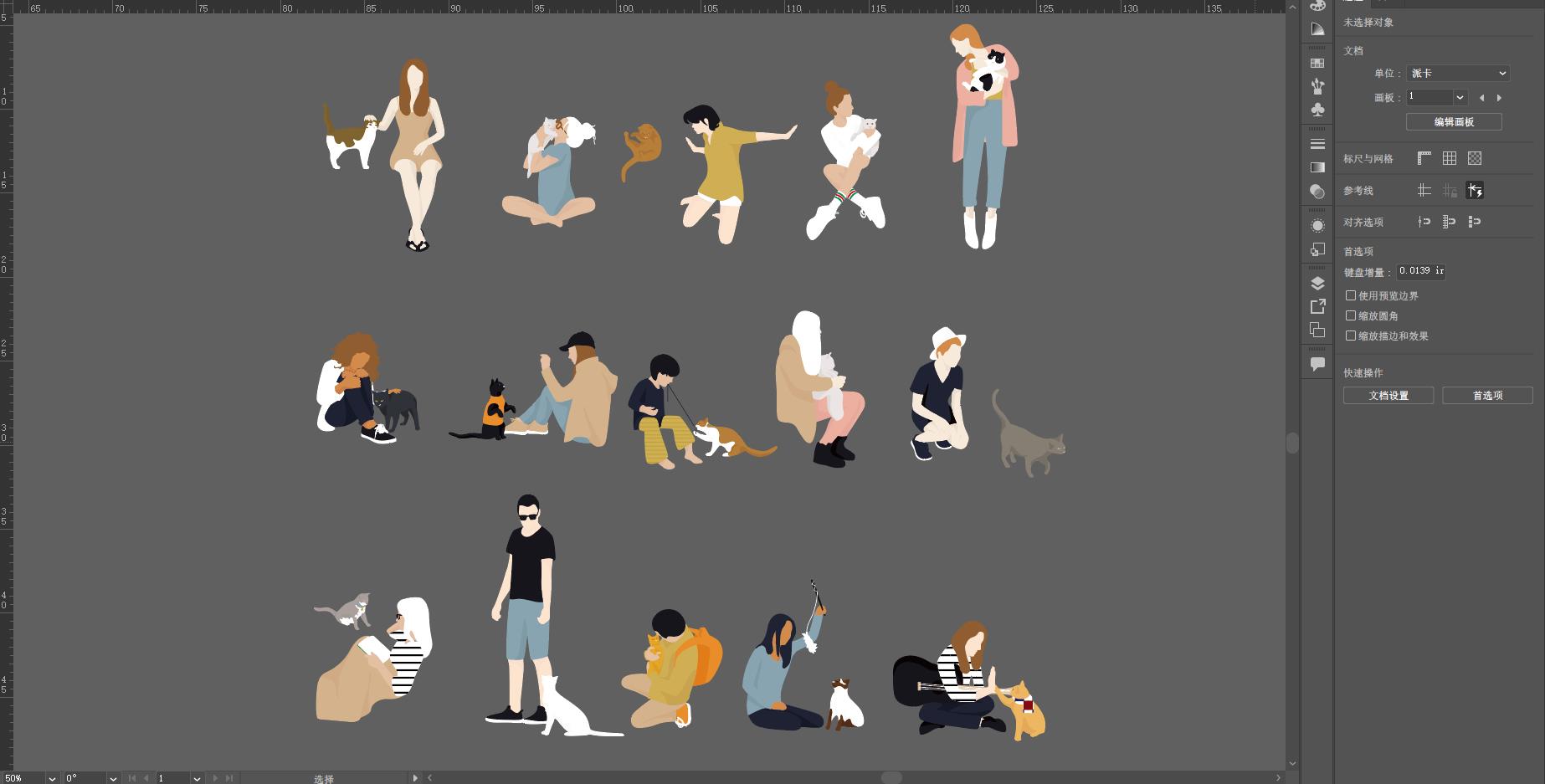This screenshot has height=784, width=1545.
Task: Toggle show rulers icon
Action: click(x=1424, y=158)
